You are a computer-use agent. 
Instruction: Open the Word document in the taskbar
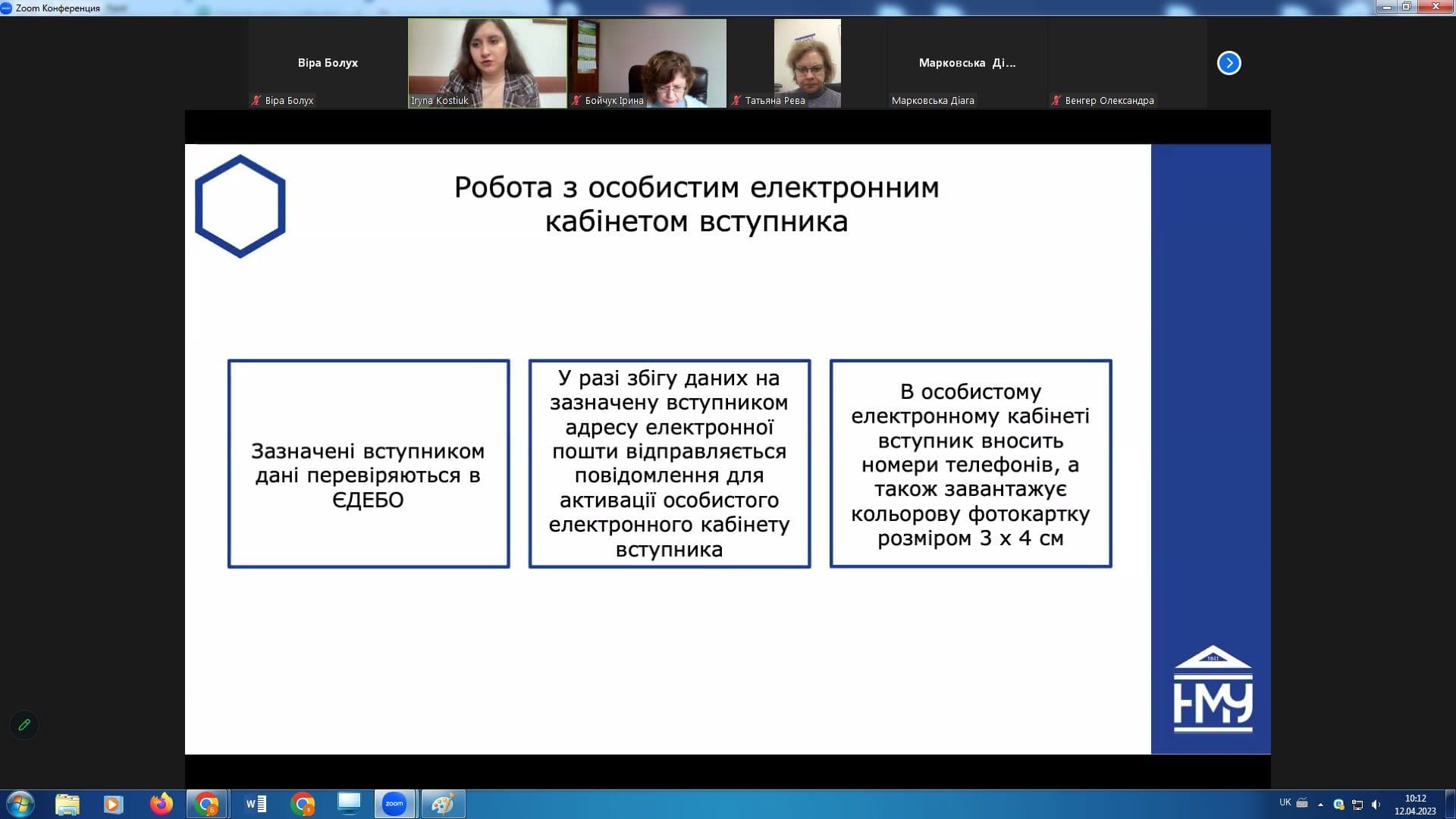[x=256, y=804]
